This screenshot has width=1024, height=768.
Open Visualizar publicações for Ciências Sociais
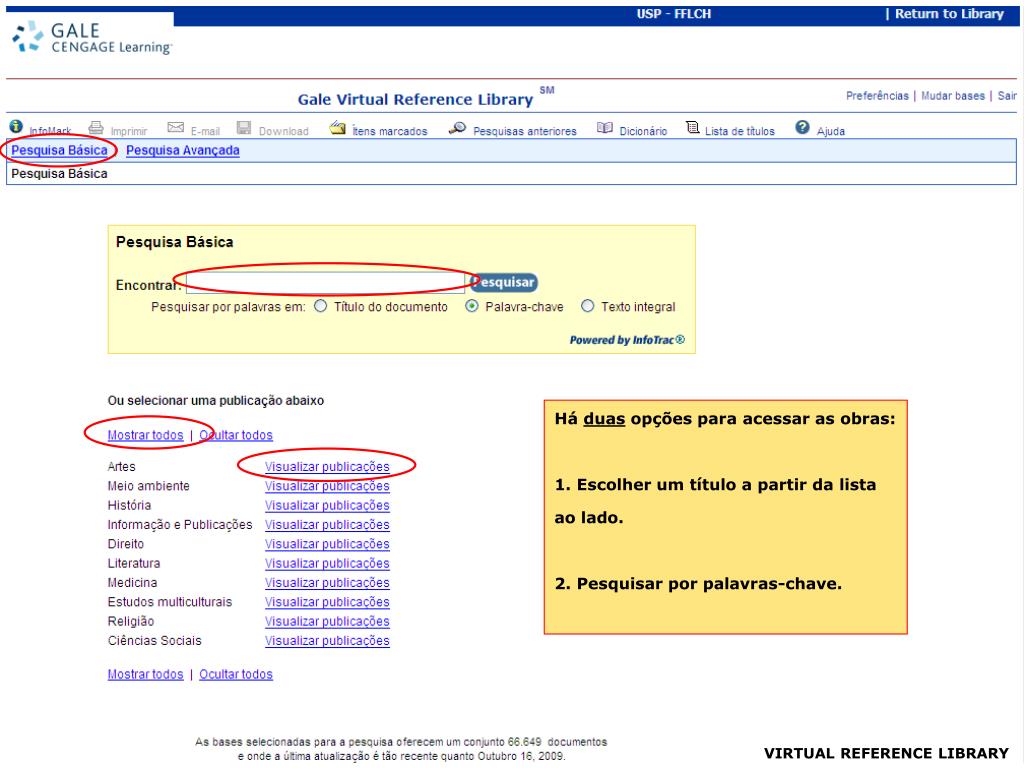click(x=327, y=641)
